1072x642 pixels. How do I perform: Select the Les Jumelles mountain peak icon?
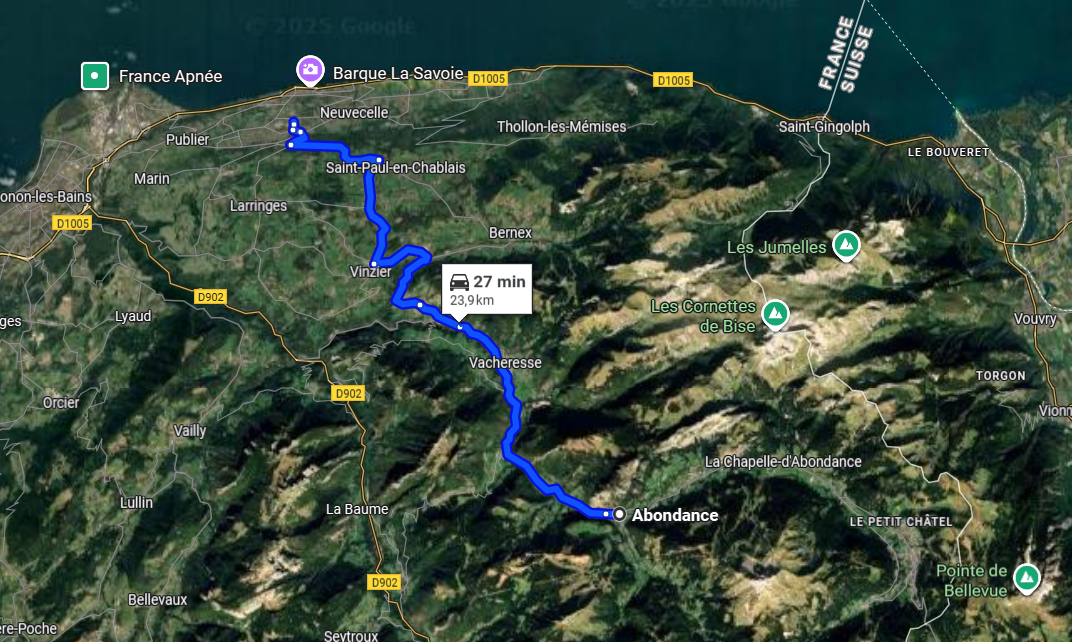tap(846, 245)
